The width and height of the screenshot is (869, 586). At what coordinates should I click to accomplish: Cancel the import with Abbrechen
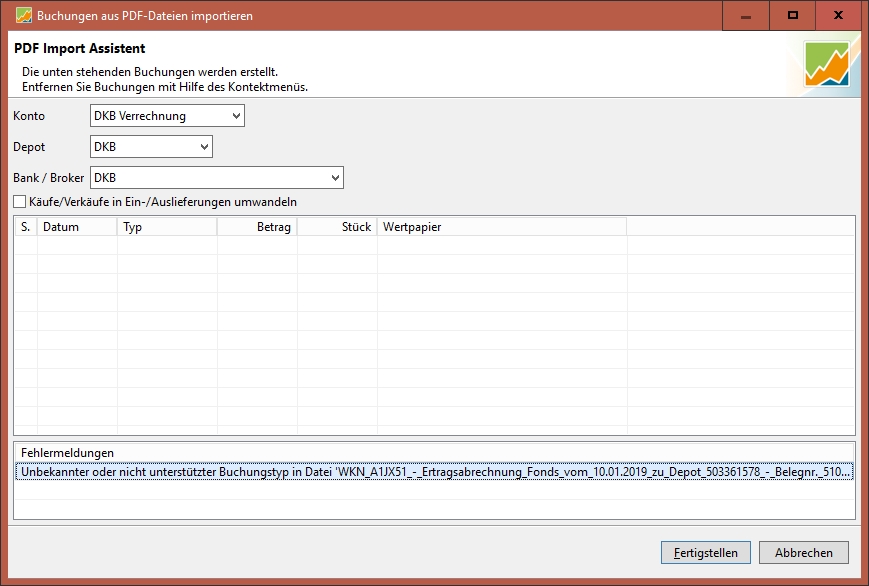803,552
